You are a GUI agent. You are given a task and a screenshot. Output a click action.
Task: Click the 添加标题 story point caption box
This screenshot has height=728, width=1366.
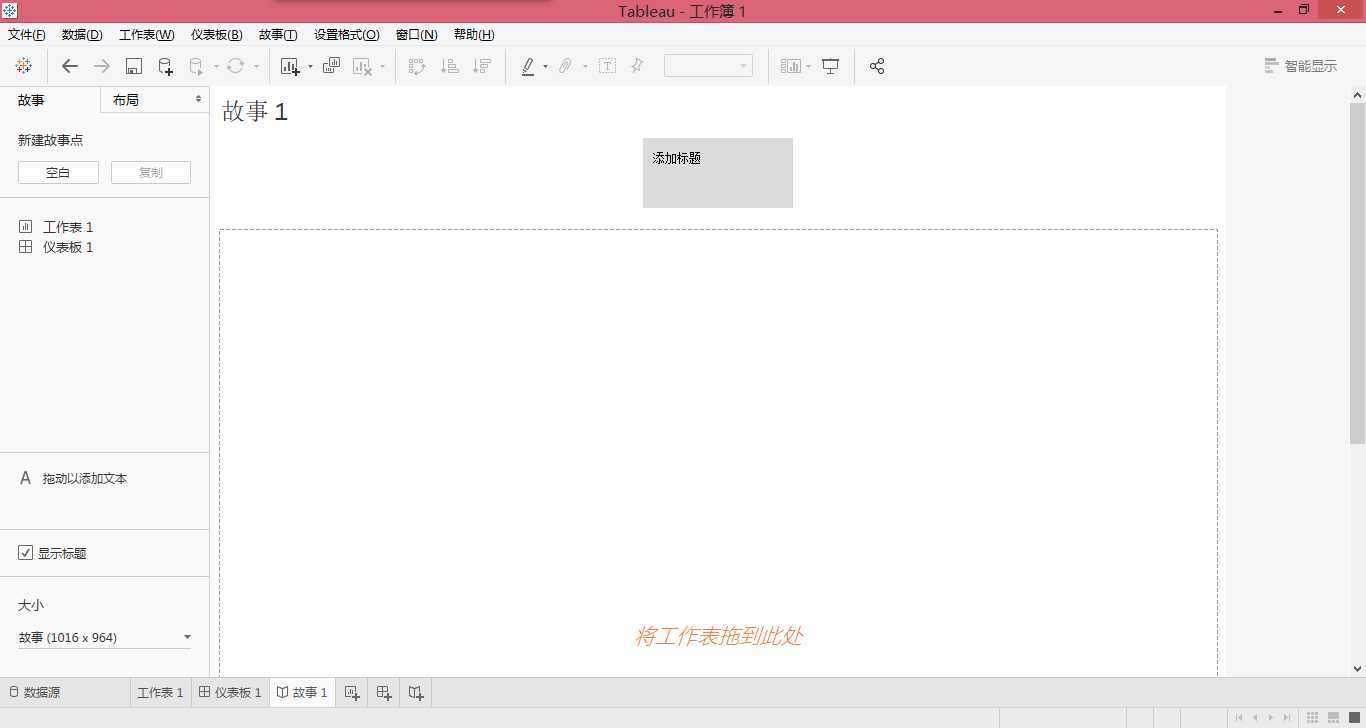(718, 173)
